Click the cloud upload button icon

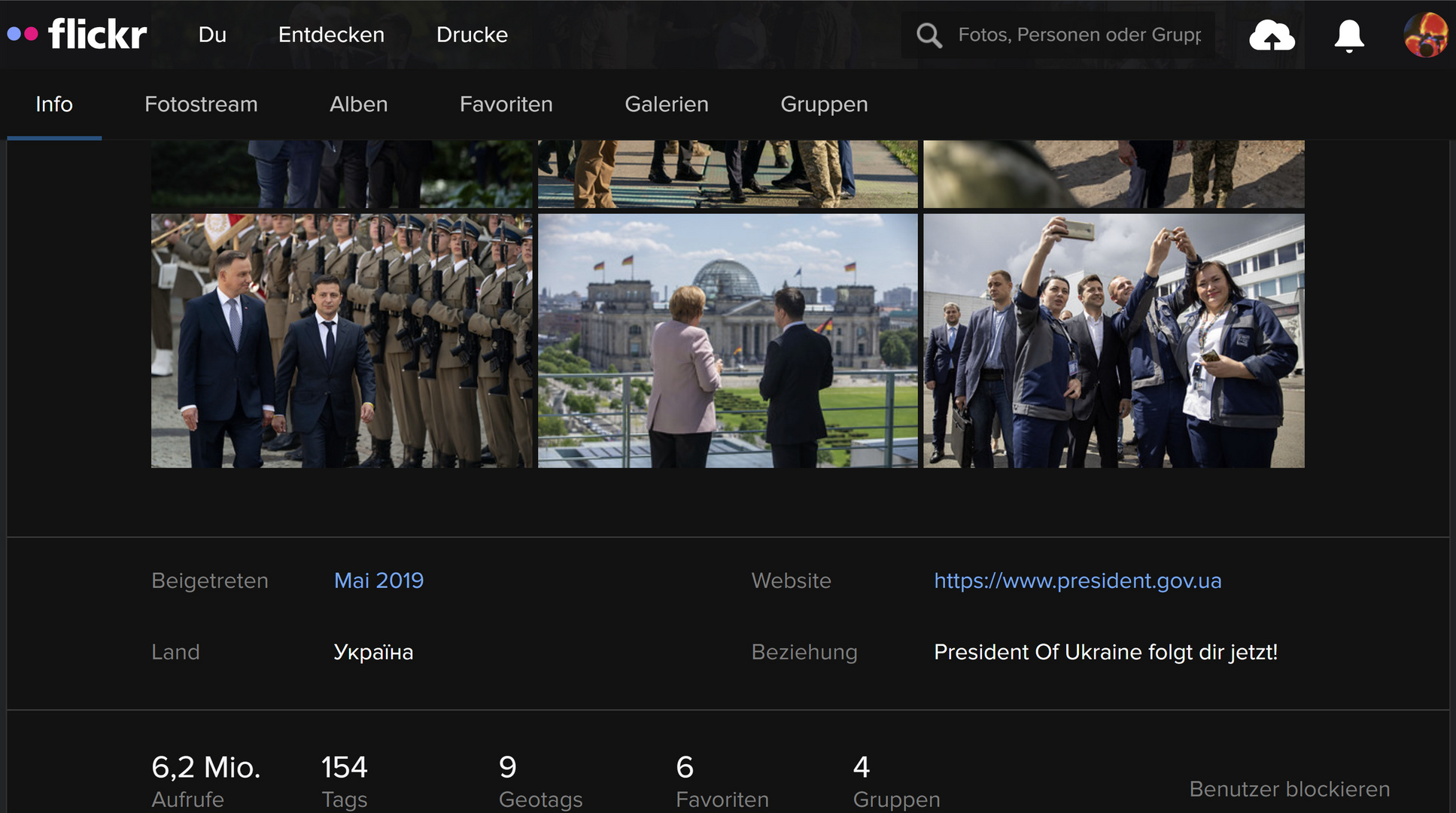click(x=1272, y=33)
